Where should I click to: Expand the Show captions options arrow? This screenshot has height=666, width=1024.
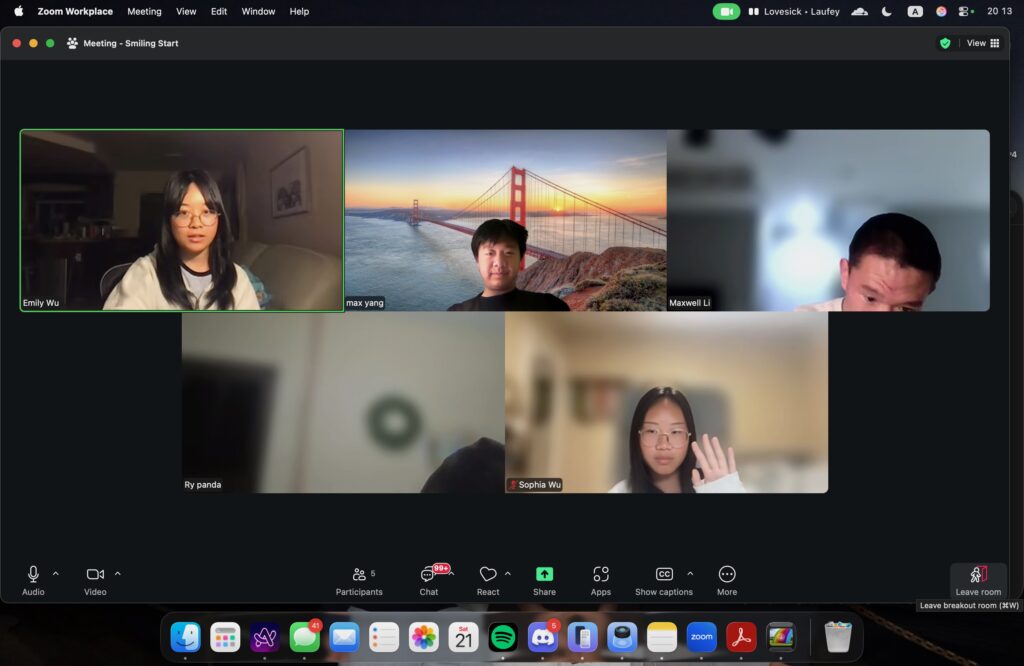pyautogui.click(x=690, y=574)
